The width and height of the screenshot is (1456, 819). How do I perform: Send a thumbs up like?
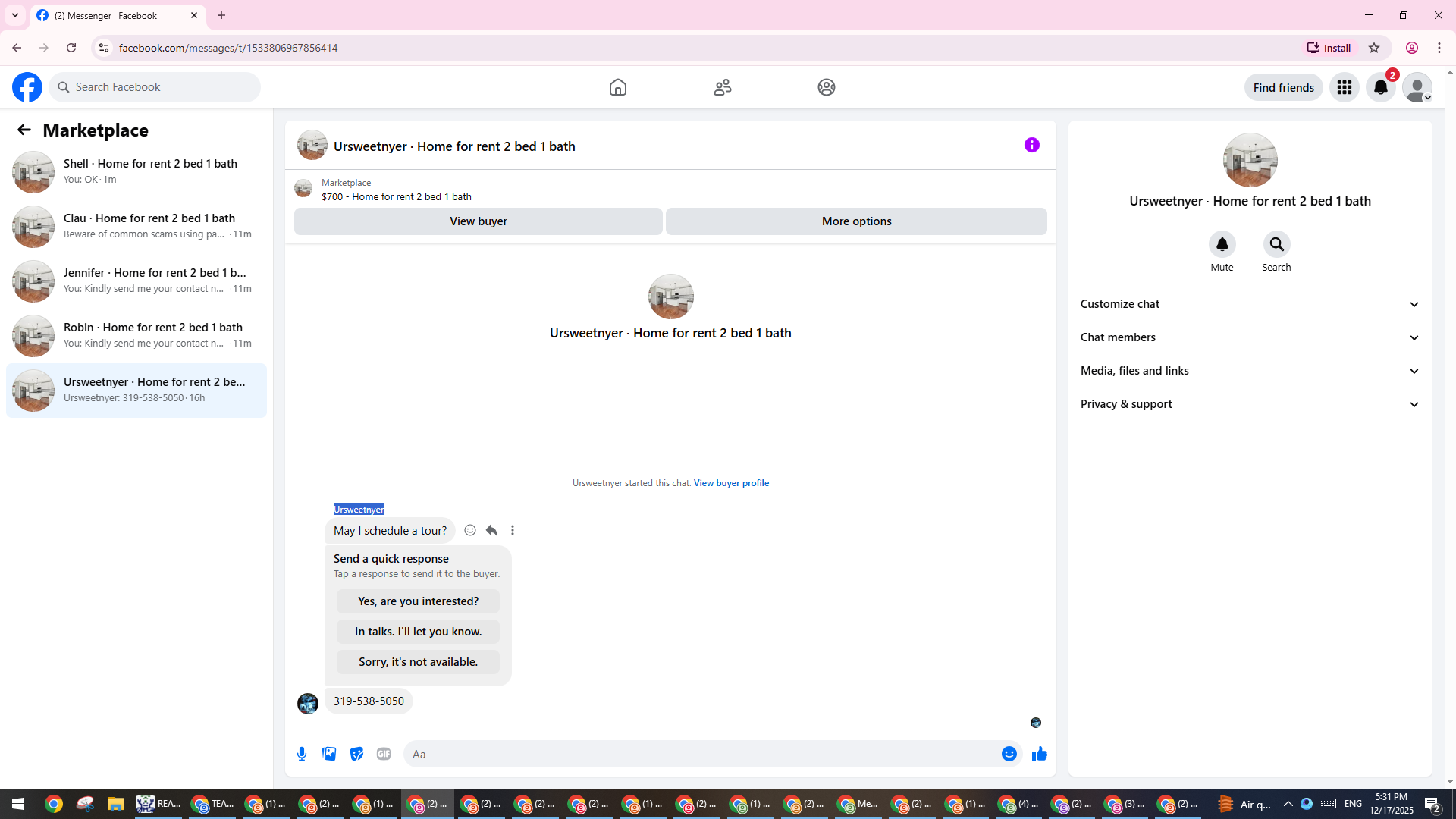click(x=1039, y=754)
